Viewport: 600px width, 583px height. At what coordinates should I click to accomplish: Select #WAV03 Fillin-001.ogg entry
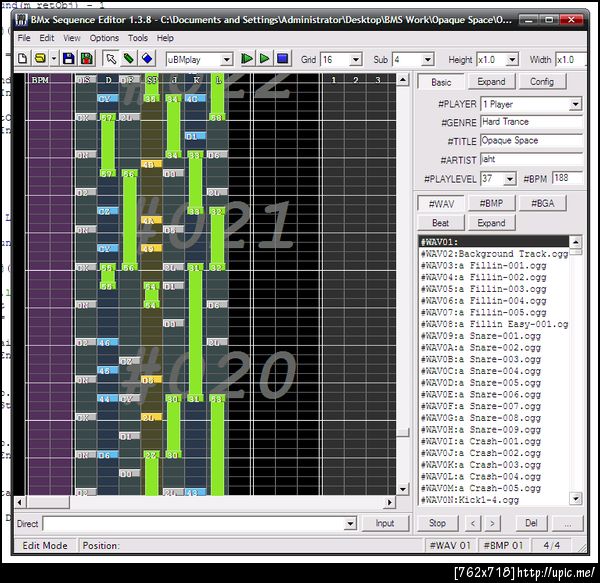[494, 265]
